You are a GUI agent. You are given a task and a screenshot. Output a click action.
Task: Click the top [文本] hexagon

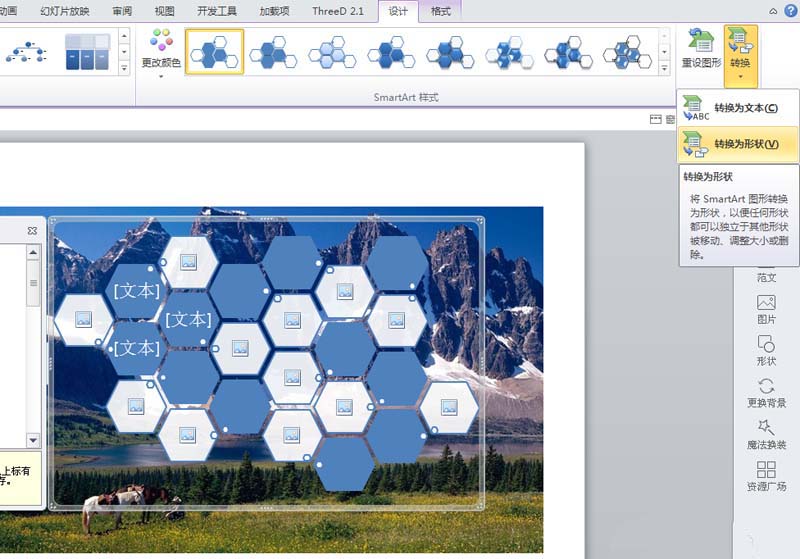[x=136, y=291]
